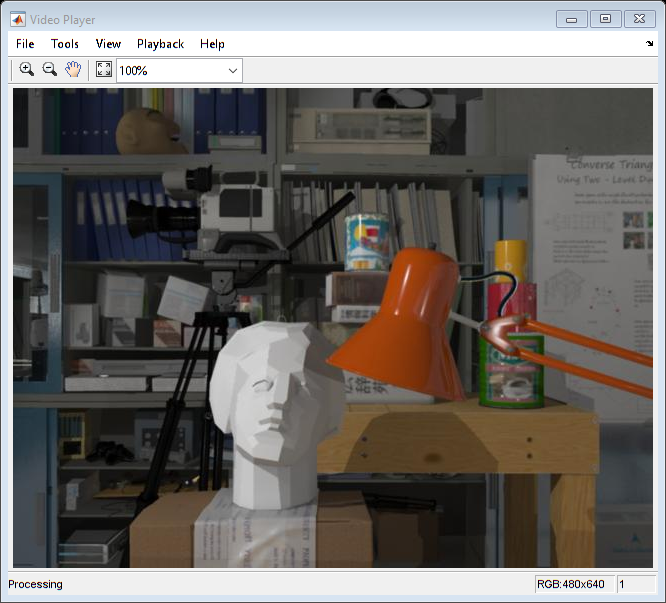This screenshot has width=666, height=603.
Task: Click the MATLAB logo in the title bar
Action: [x=18, y=18]
